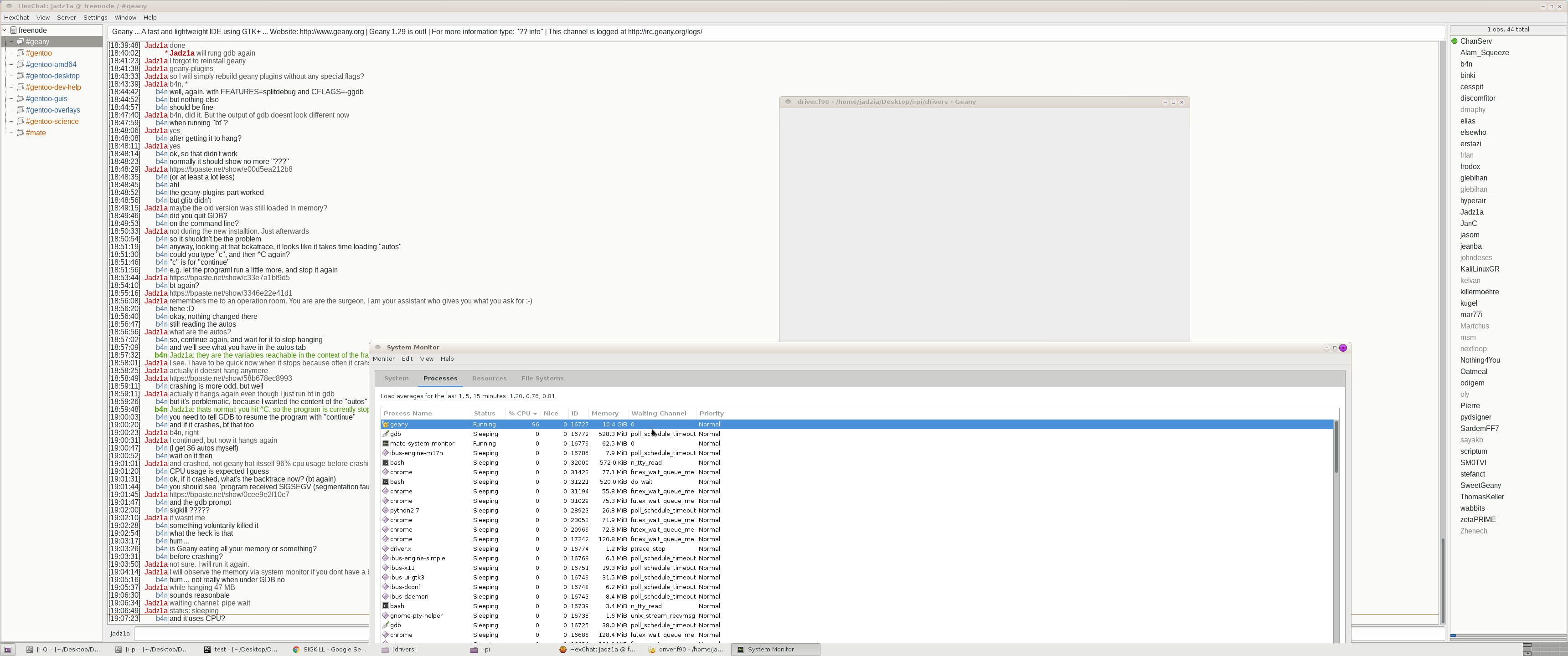Open Edit menu in System Monitor

[x=407, y=359]
